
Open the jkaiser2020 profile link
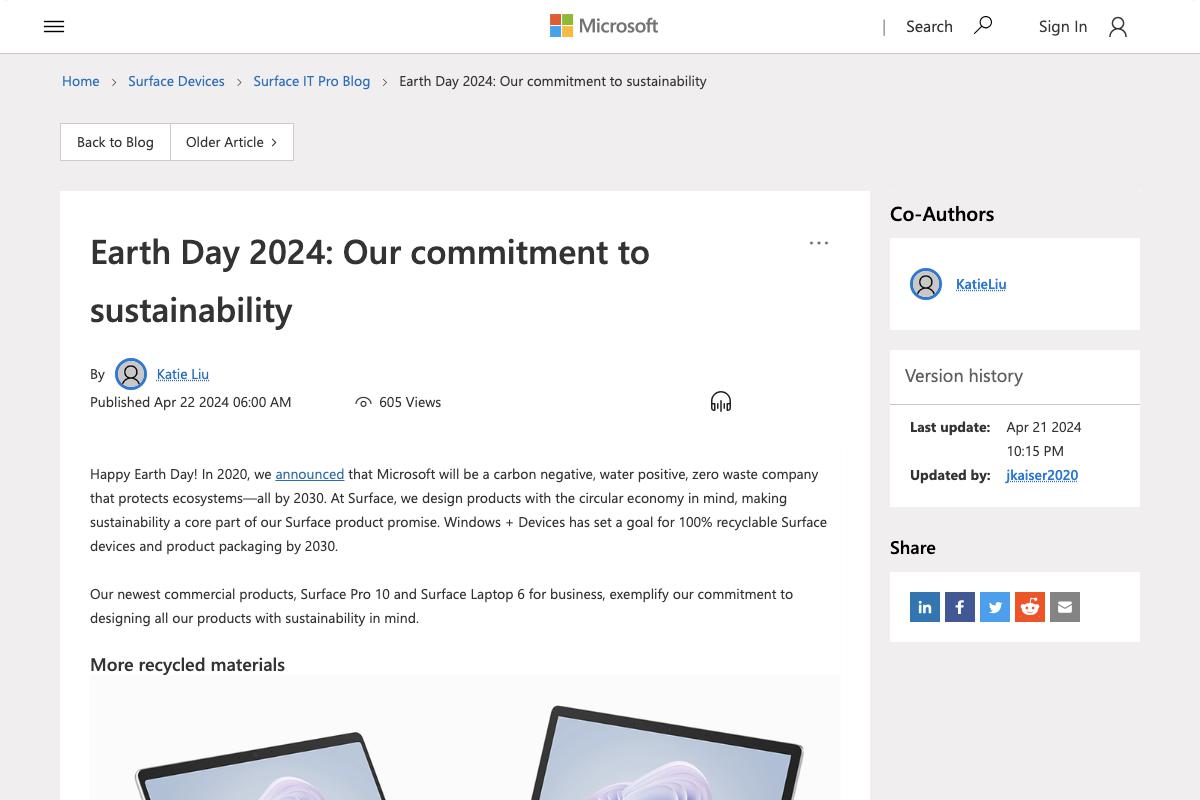1042,475
